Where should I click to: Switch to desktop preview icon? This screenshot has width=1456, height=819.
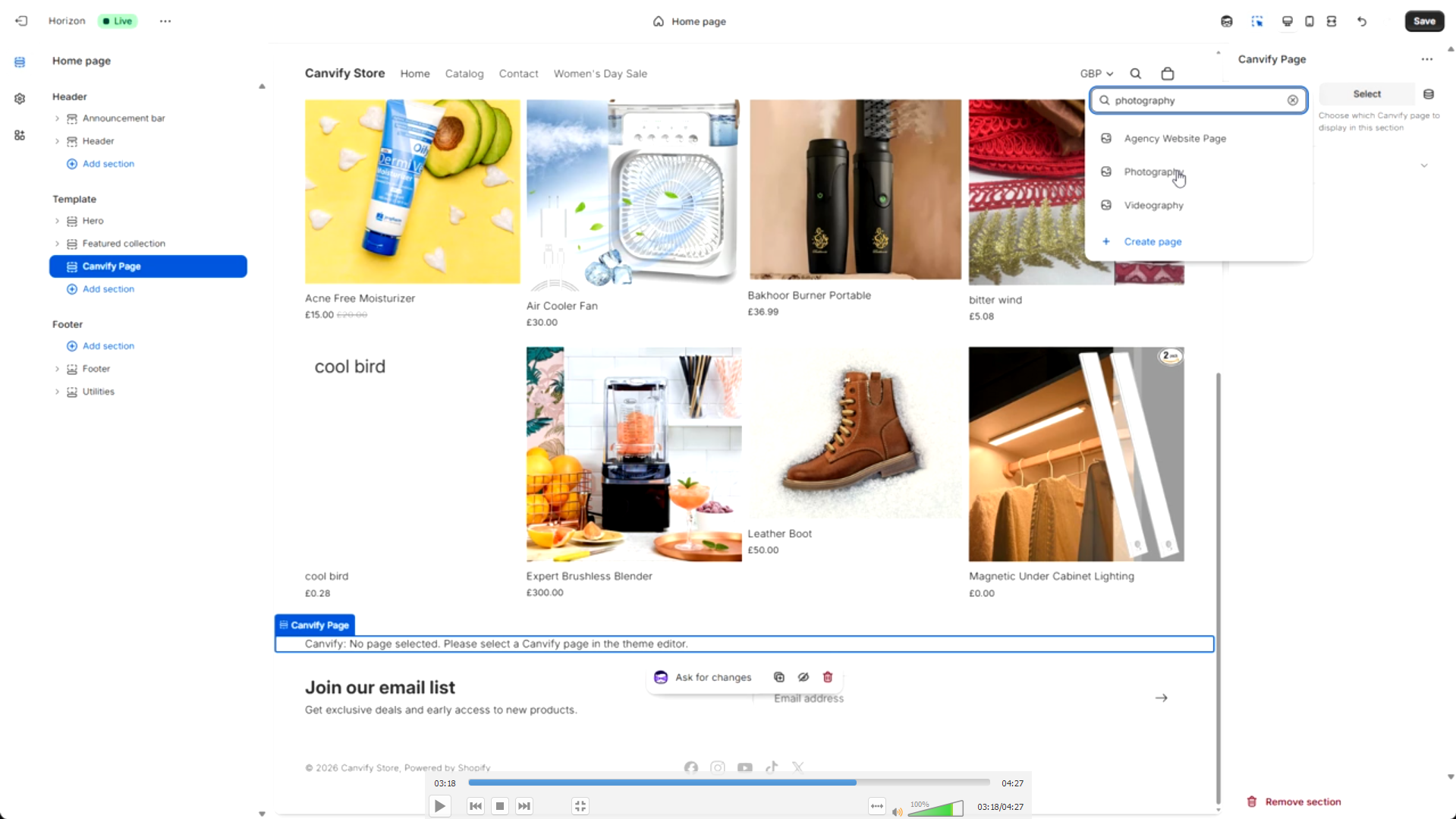(x=1287, y=21)
